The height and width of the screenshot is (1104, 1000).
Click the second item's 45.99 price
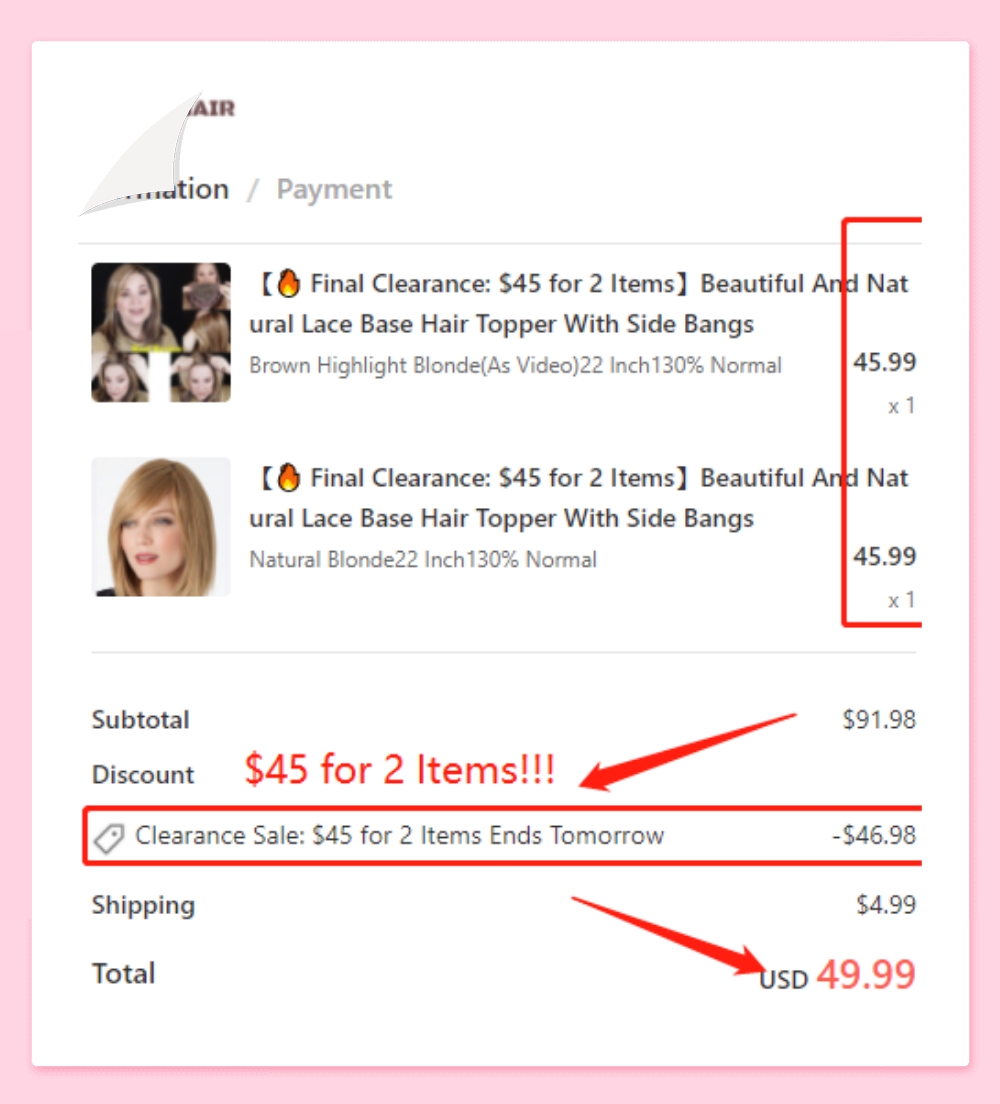pos(885,556)
